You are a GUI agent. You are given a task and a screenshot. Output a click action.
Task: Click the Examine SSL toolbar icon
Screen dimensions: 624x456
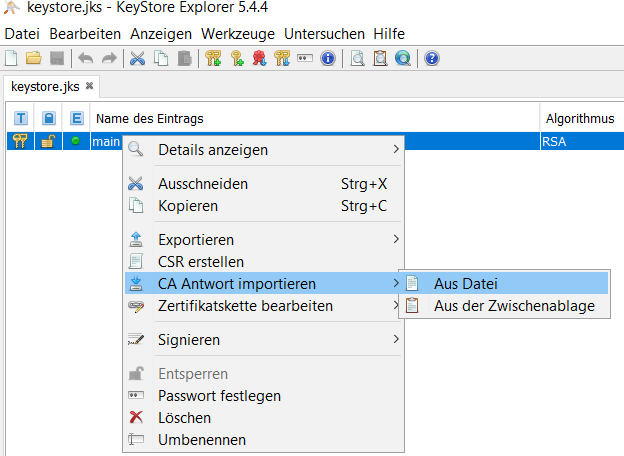[x=403, y=58]
